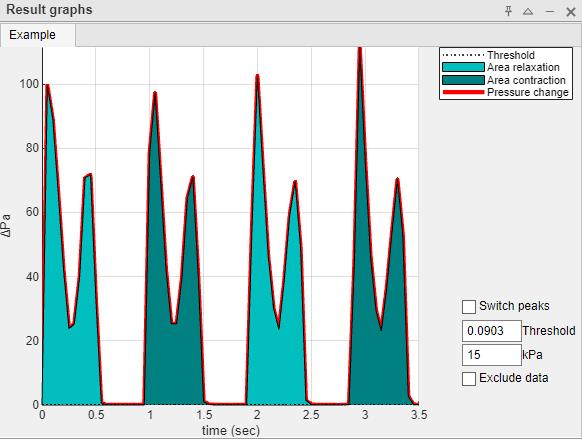Click the Threshold dotted legend line
Viewport: 582px width, 439px height.
coord(463,55)
